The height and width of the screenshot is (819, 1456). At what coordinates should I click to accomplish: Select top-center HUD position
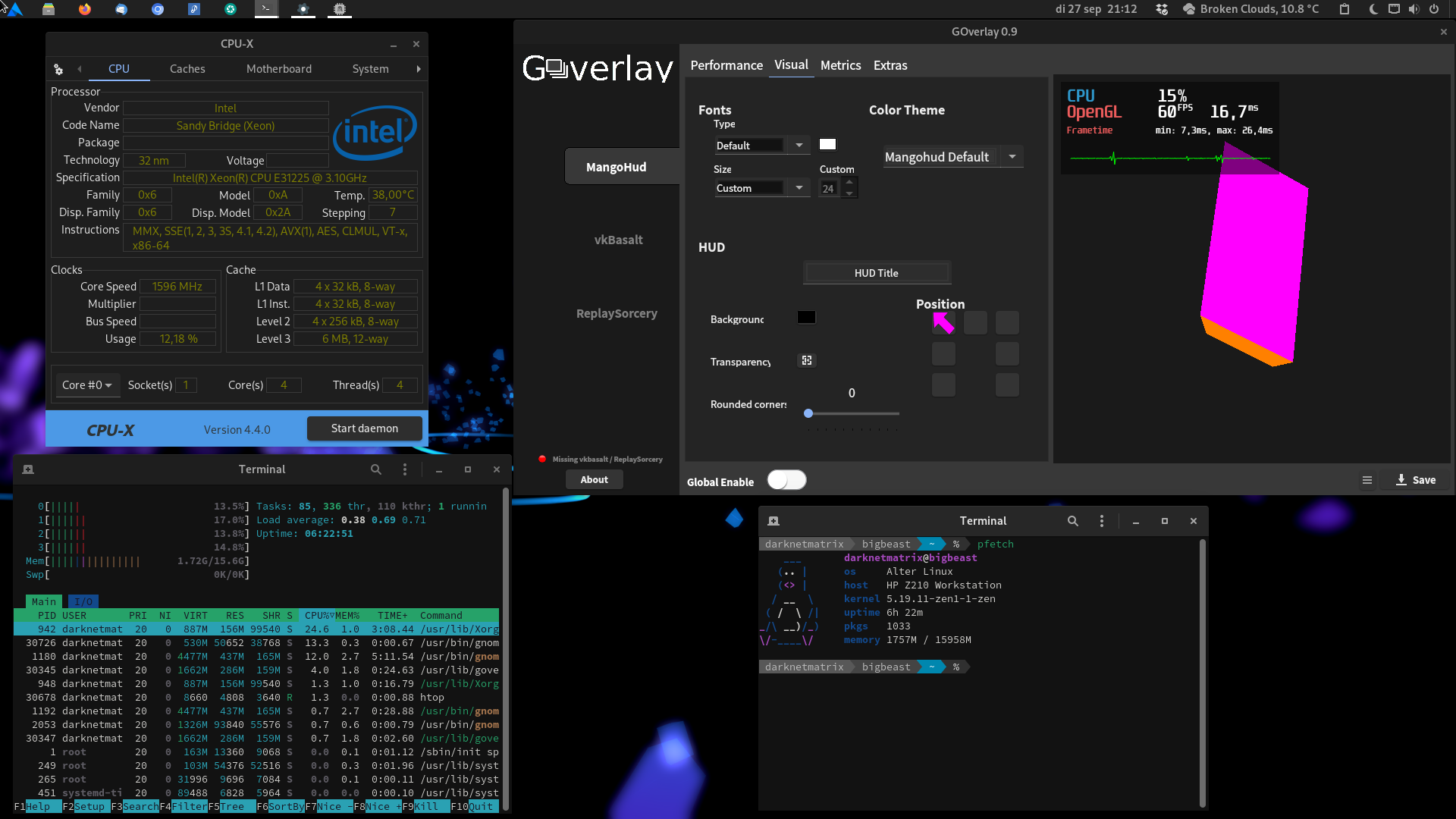click(975, 323)
